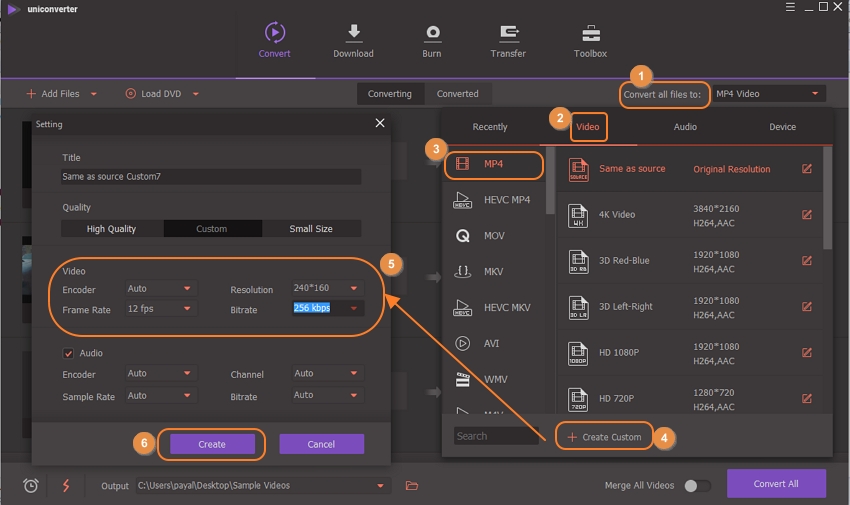
Task: Select the 3D Red-Blue preset icon
Action: (x=578, y=261)
